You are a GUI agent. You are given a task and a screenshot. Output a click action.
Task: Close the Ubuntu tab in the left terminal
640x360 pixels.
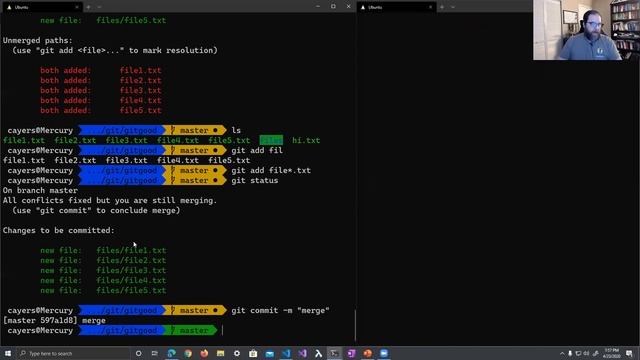pyautogui.click(x=77, y=7)
